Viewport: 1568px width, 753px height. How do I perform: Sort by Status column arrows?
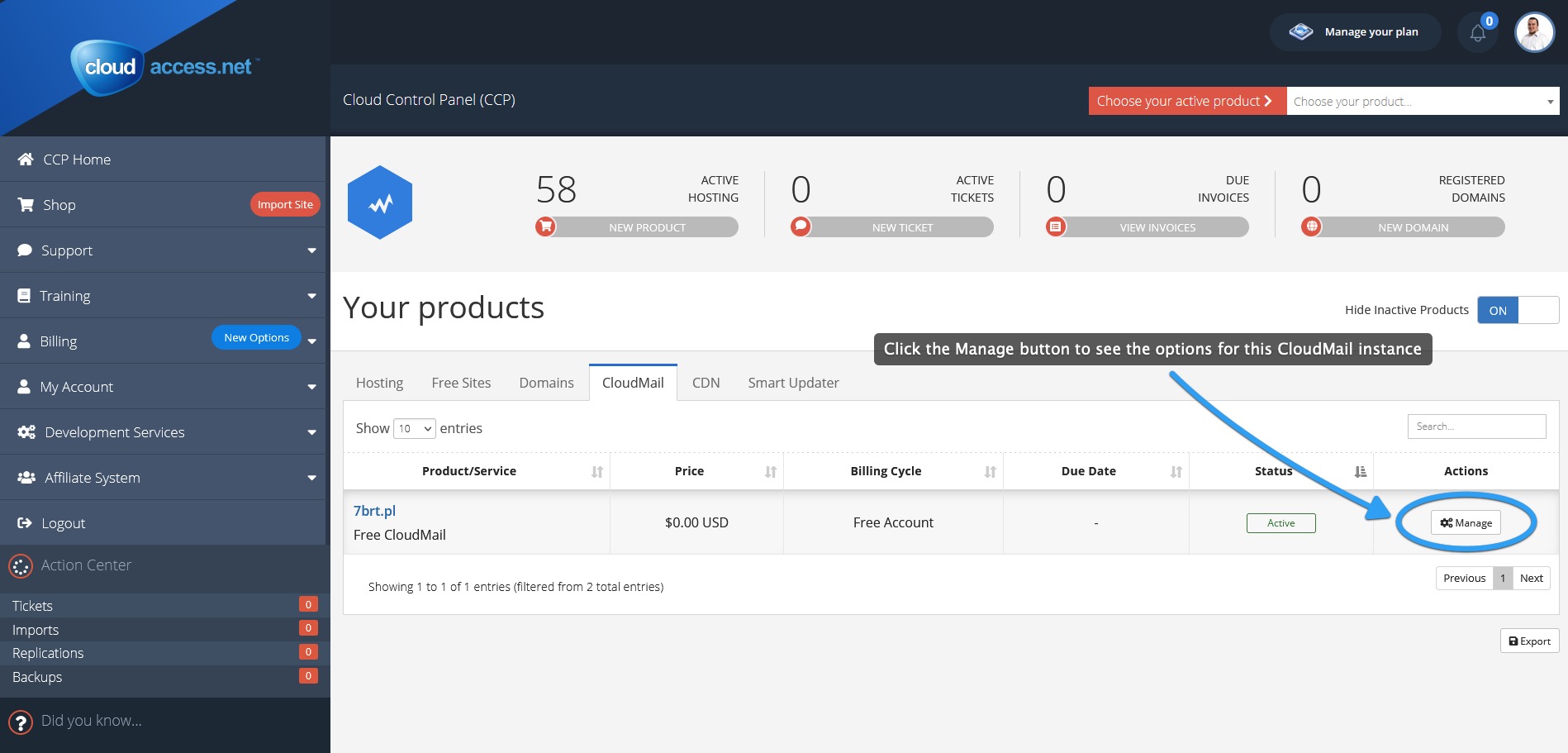click(1361, 472)
